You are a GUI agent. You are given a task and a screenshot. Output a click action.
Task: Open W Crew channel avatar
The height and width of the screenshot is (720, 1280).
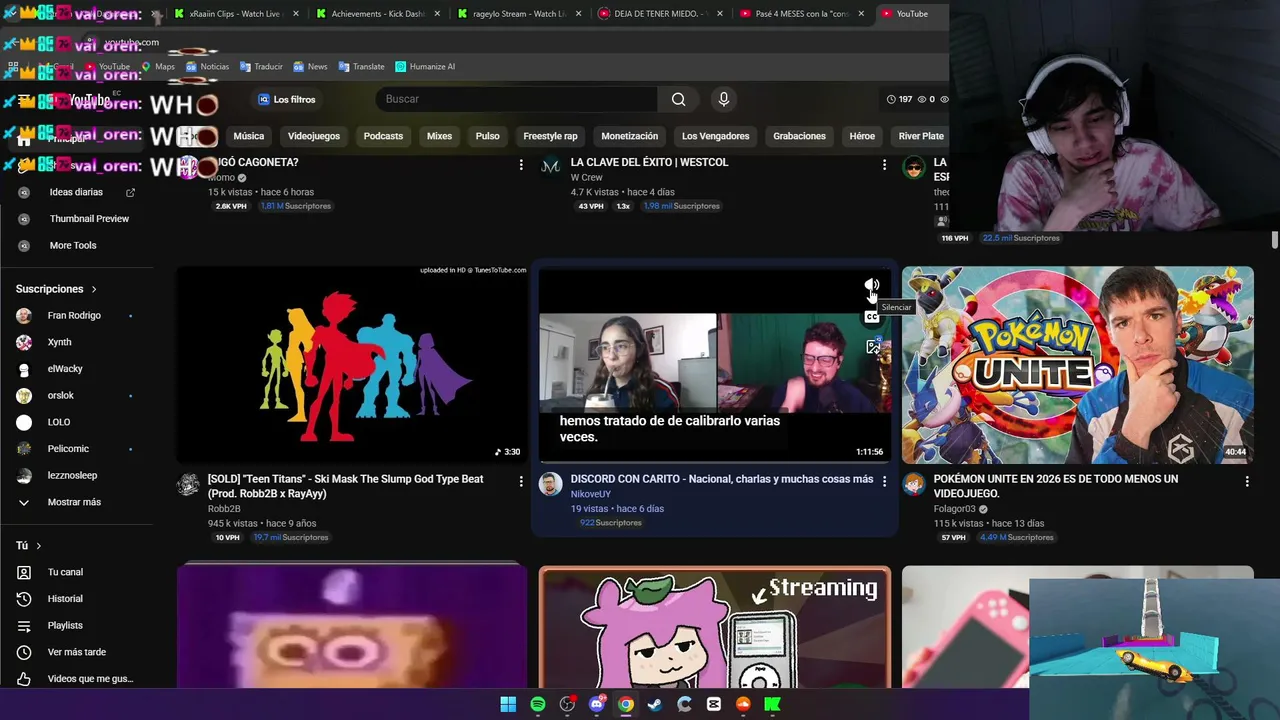pos(550,167)
